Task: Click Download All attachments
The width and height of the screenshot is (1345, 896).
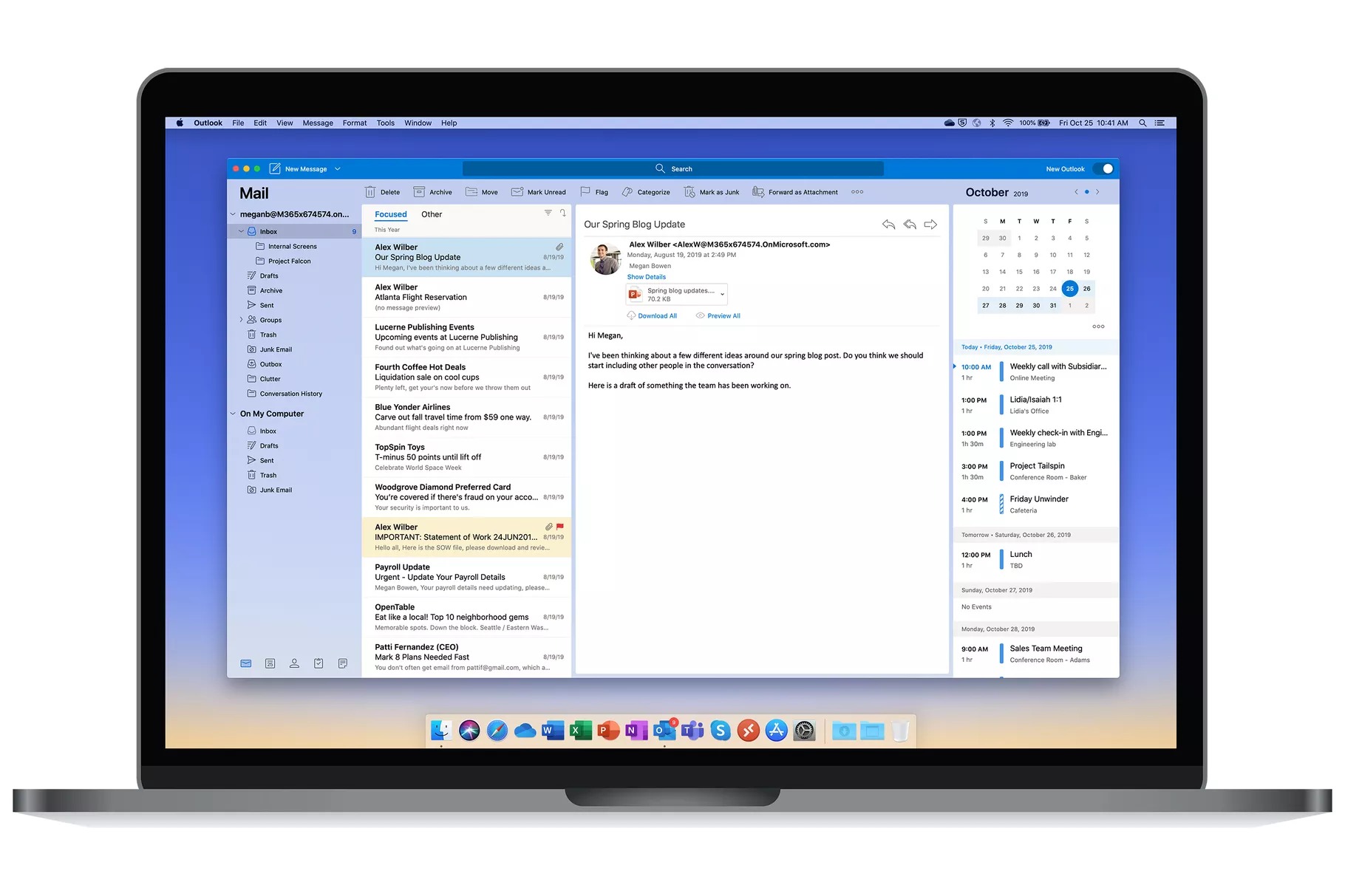Action: 656,316
